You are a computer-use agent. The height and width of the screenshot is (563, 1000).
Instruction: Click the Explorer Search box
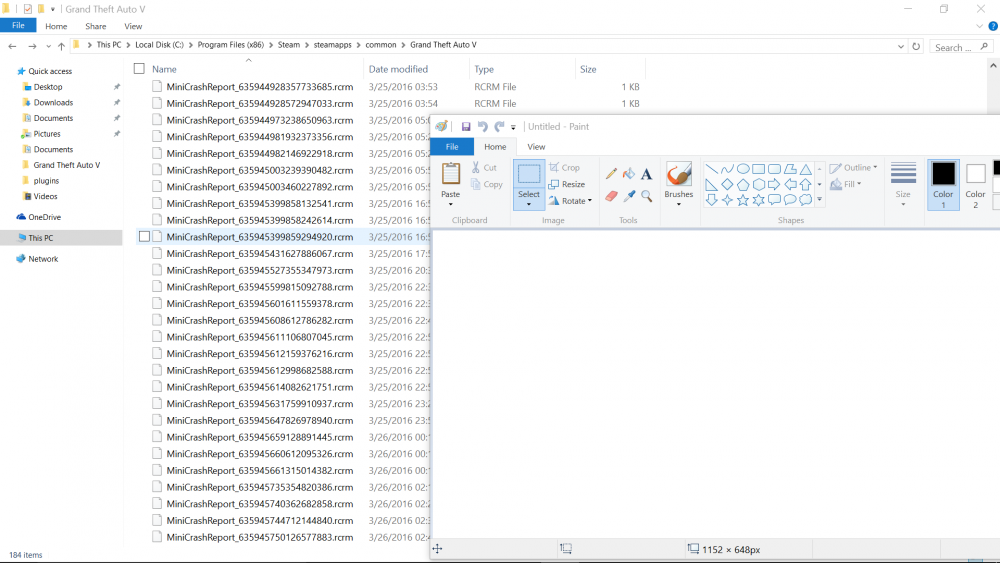tap(961, 47)
